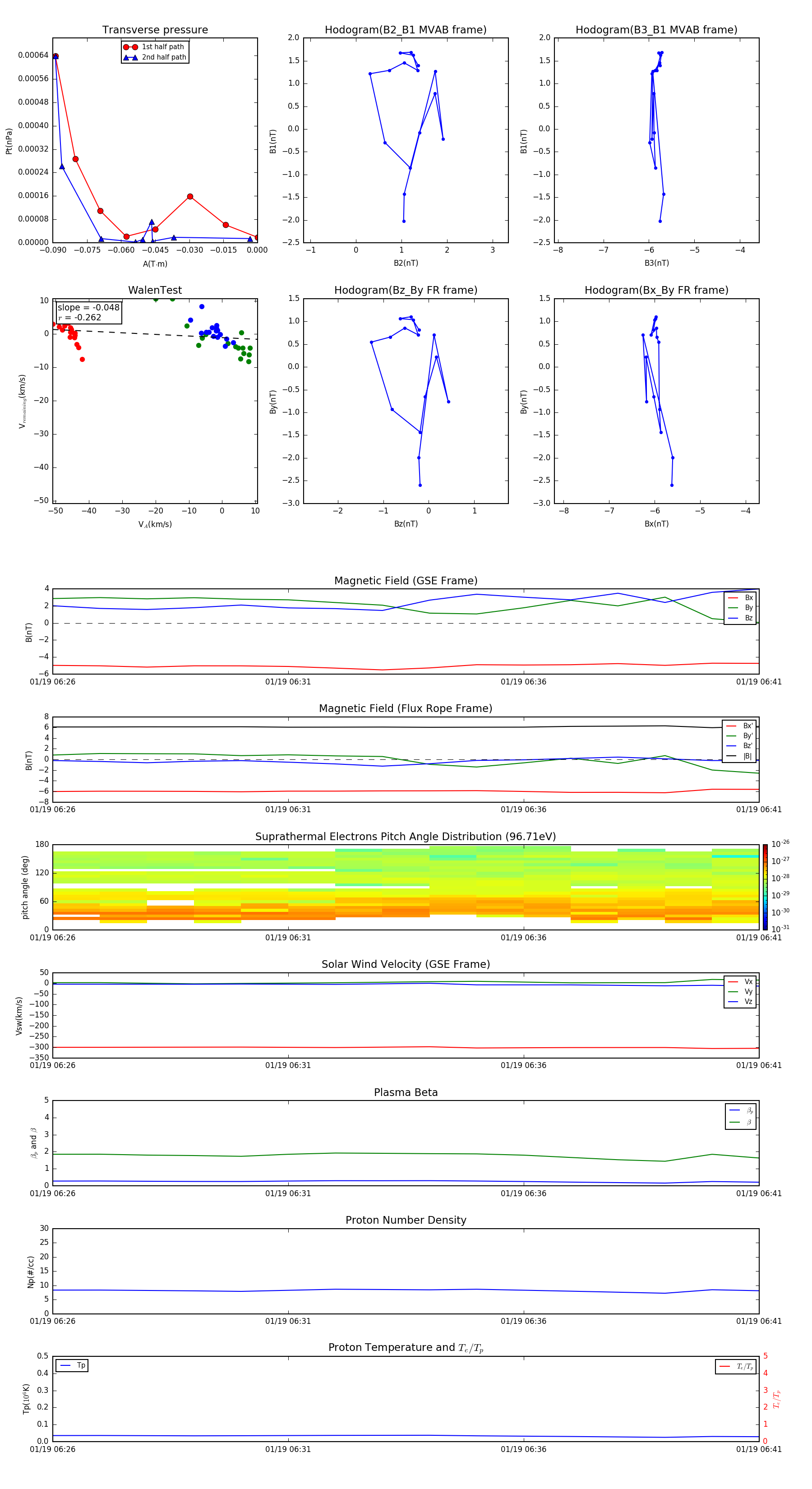Click the pitch angle colorbar
This screenshot has width=812, height=1489.
click(x=765, y=887)
